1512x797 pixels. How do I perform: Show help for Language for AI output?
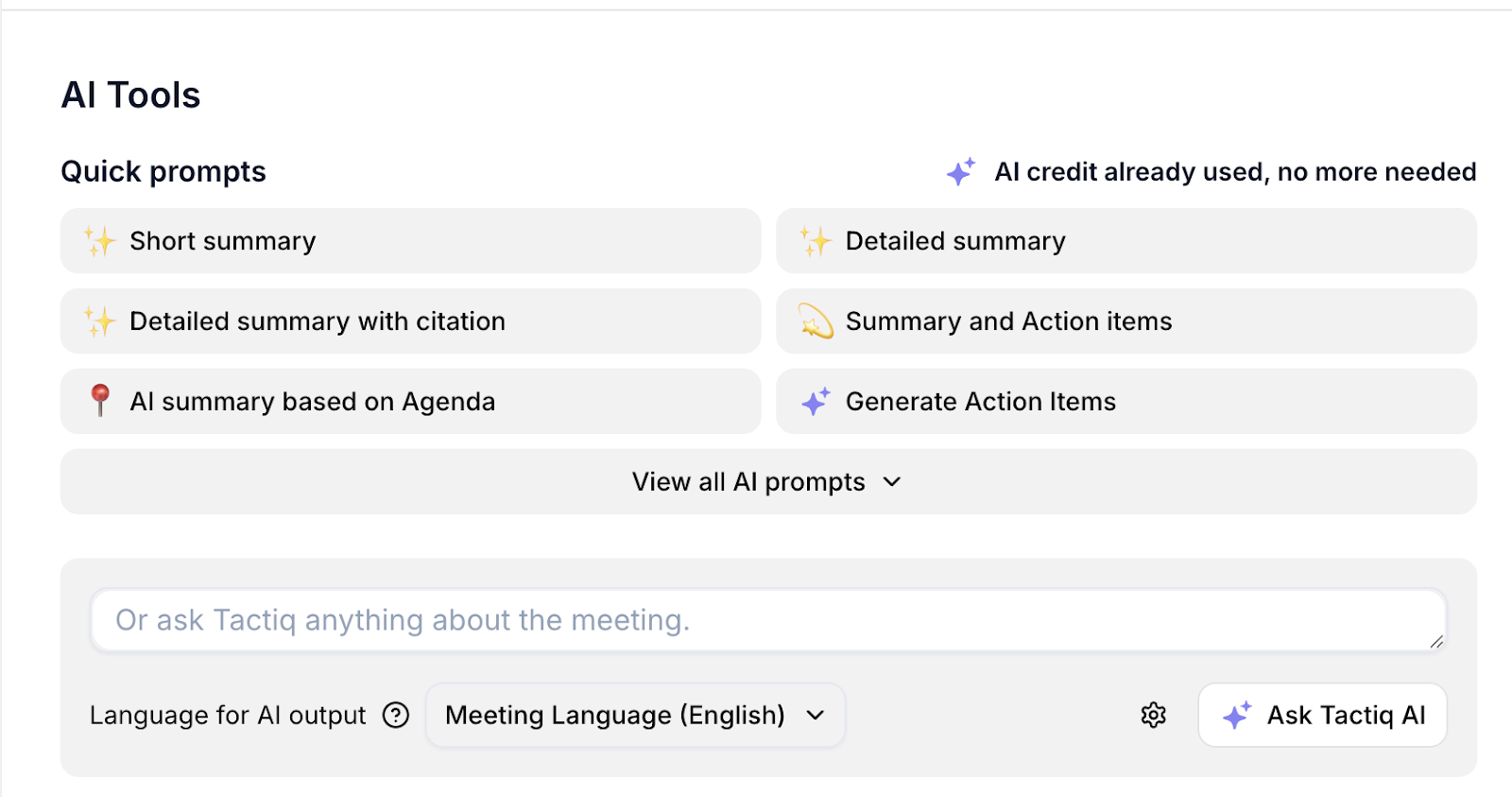pyautogui.click(x=396, y=715)
